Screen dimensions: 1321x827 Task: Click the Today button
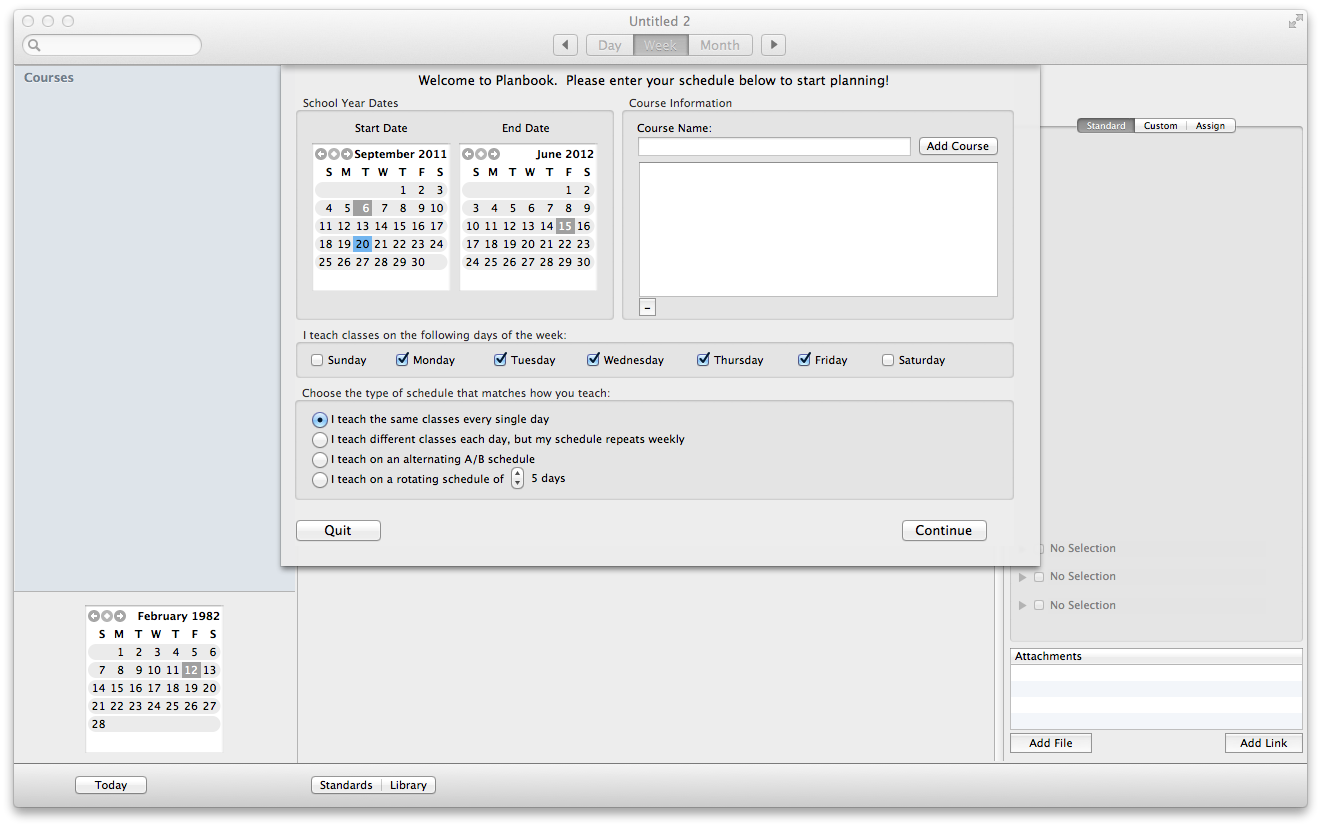[111, 786]
